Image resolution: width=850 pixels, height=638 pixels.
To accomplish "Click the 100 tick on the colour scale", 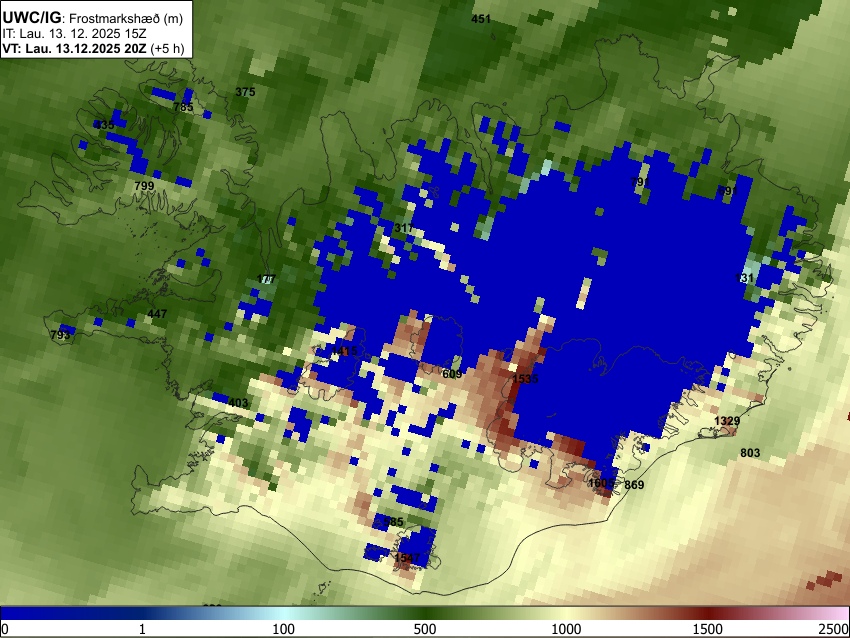I will (x=284, y=629).
